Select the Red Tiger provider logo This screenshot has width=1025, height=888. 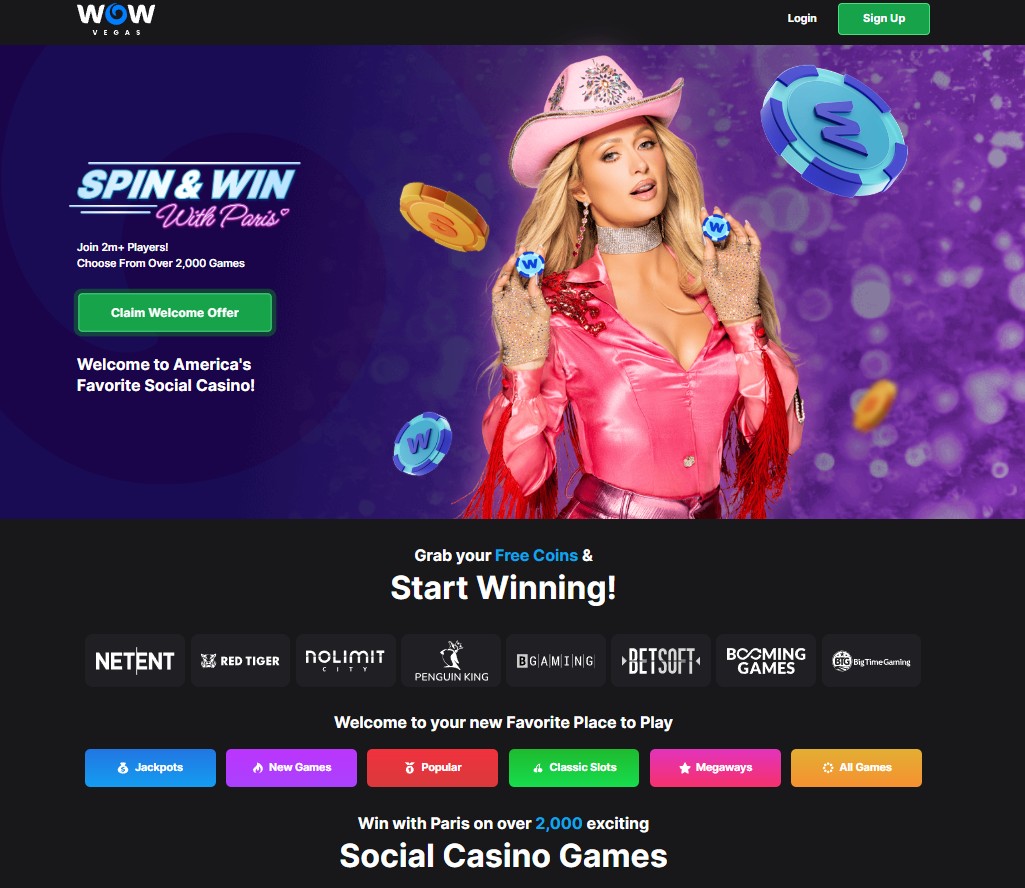point(240,660)
